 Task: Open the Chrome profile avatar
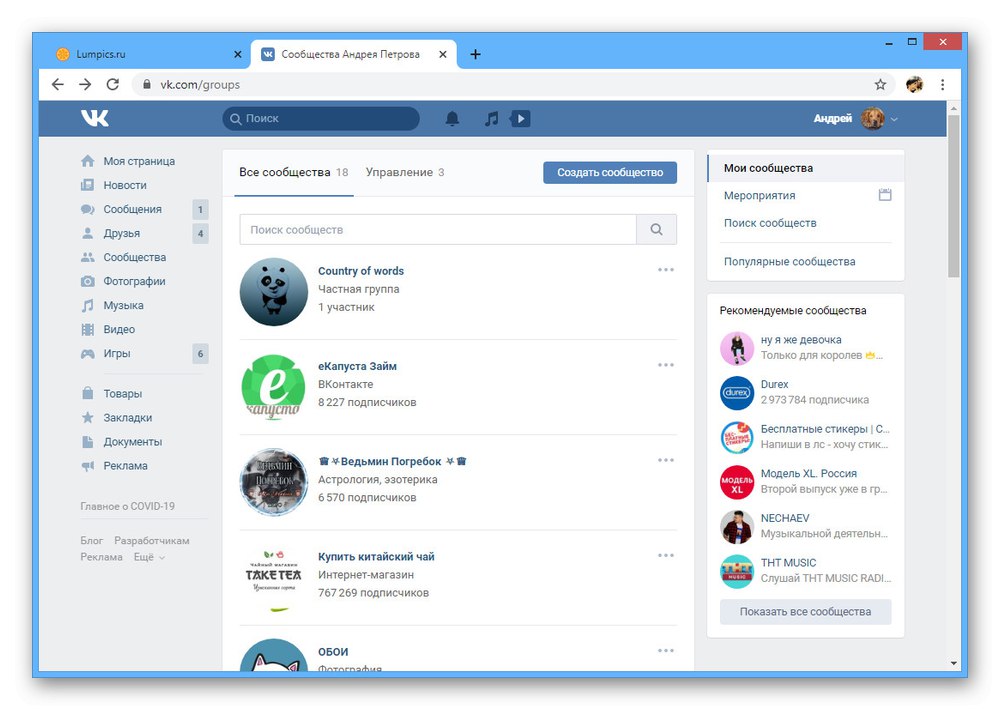[x=915, y=84]
